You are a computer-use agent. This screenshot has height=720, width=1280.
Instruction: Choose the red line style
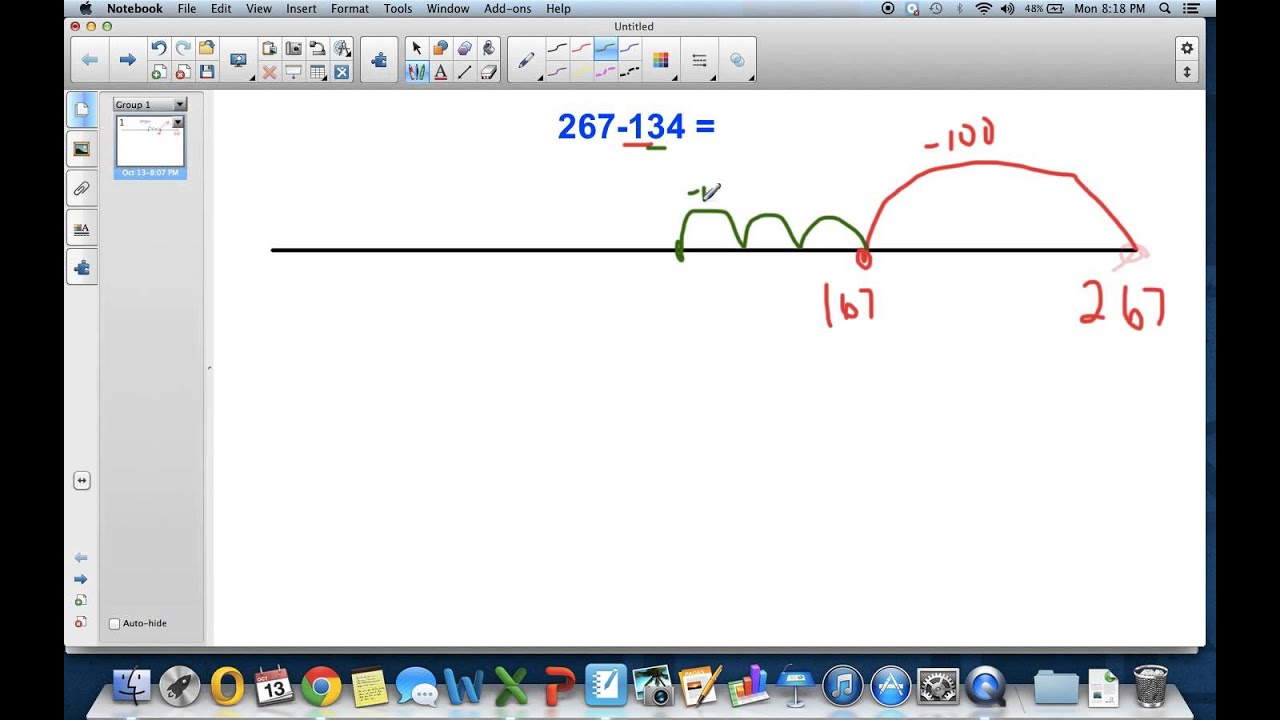[581, 48]
